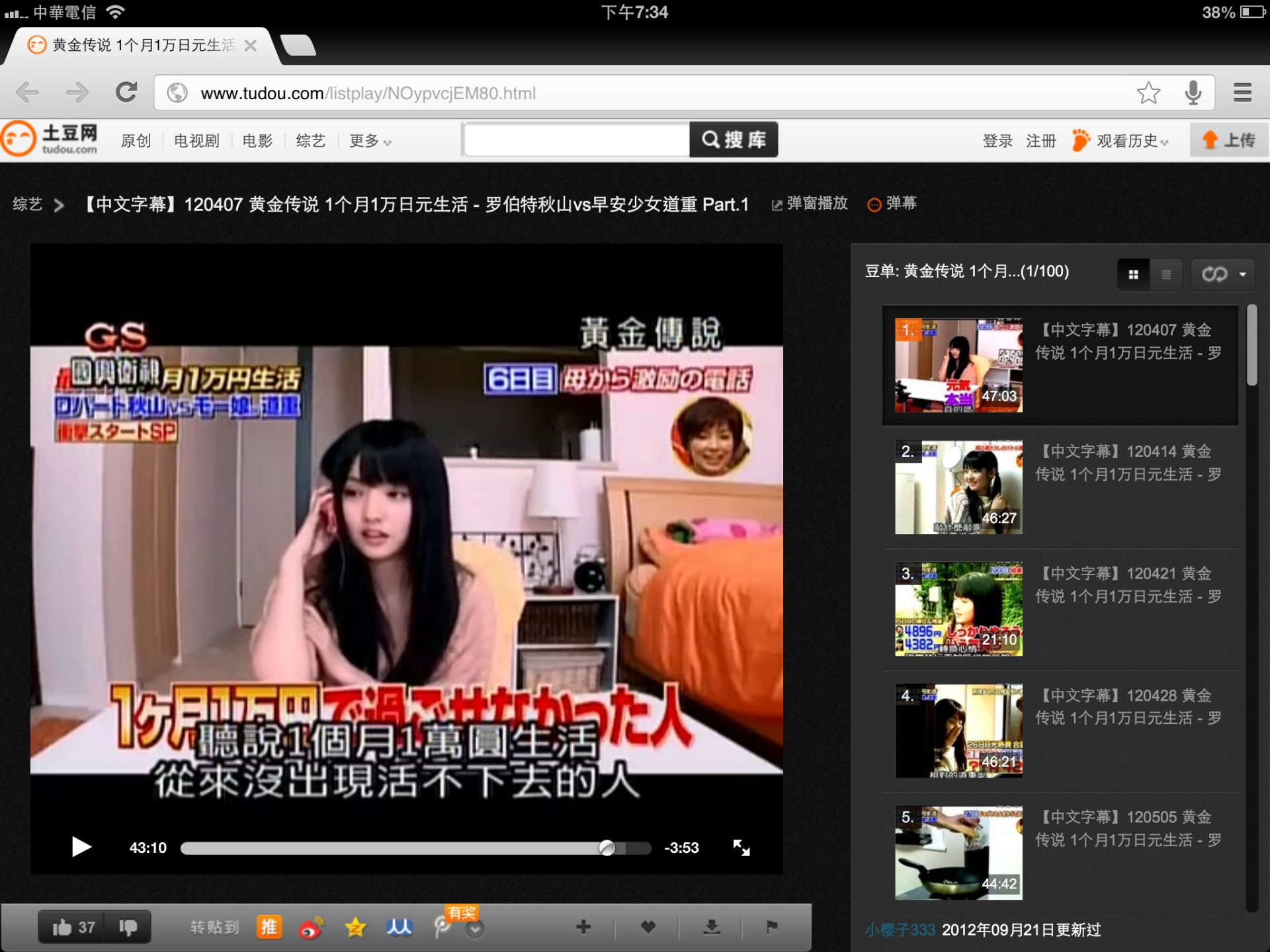The width and height of the screenshot is (1270, 952).
Task: Open the 电视剧 menu item
Action: (196, 141)
